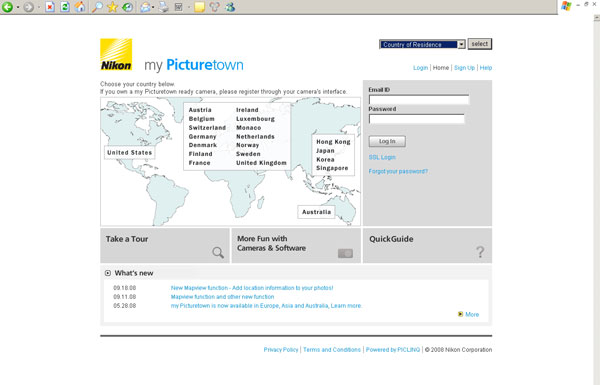
Task: Open the New Mapview function news link
Action: point(252,288)
